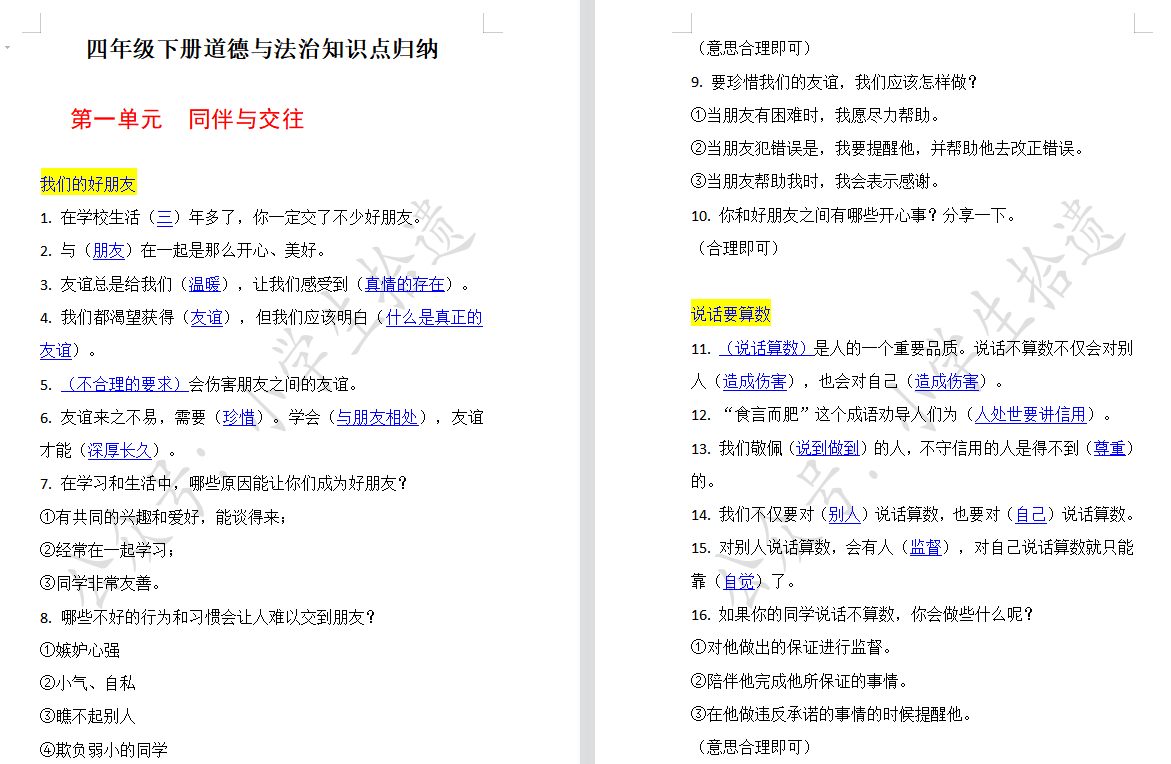
Task: Click the title 四年级下册道德与法治知识点归纳
Action: click(261, 49)
